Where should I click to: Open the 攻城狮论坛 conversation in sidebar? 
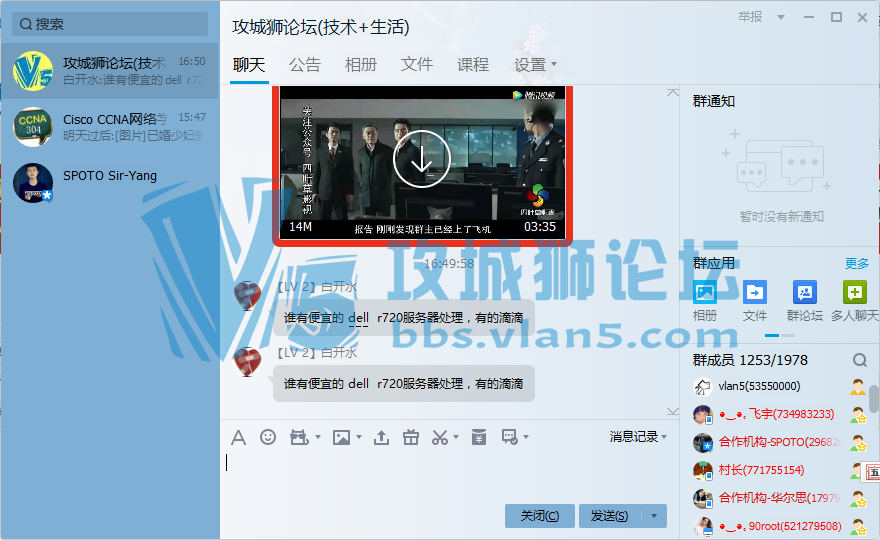[x=109, y=71]
